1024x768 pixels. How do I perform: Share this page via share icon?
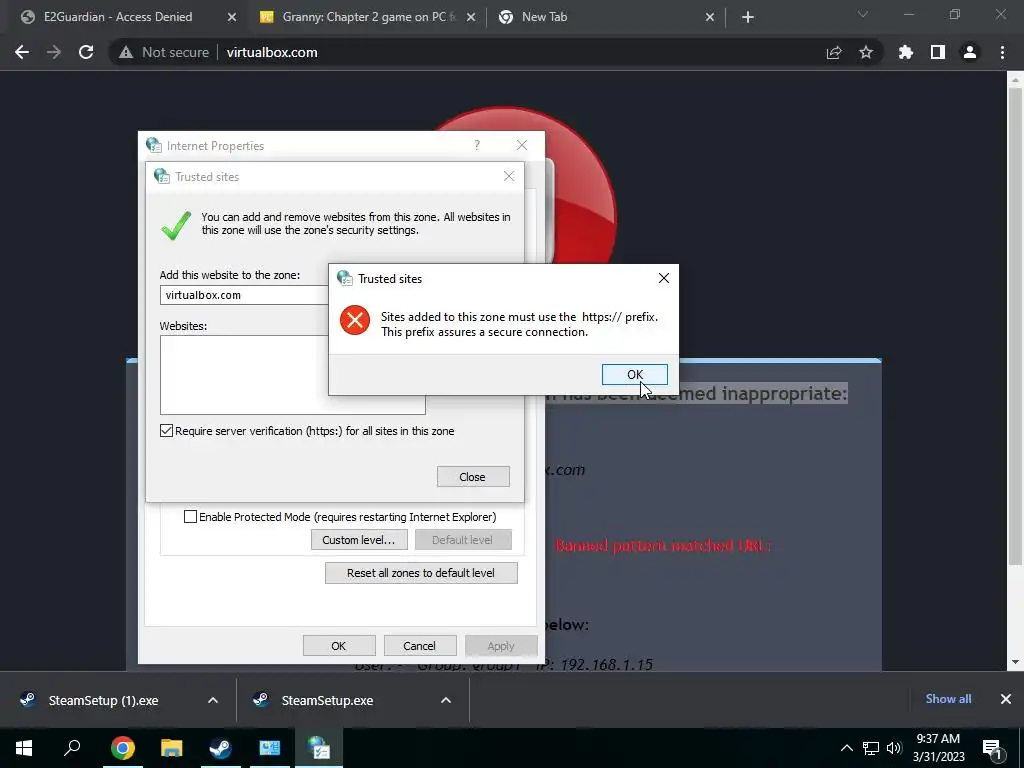point(834,52)
